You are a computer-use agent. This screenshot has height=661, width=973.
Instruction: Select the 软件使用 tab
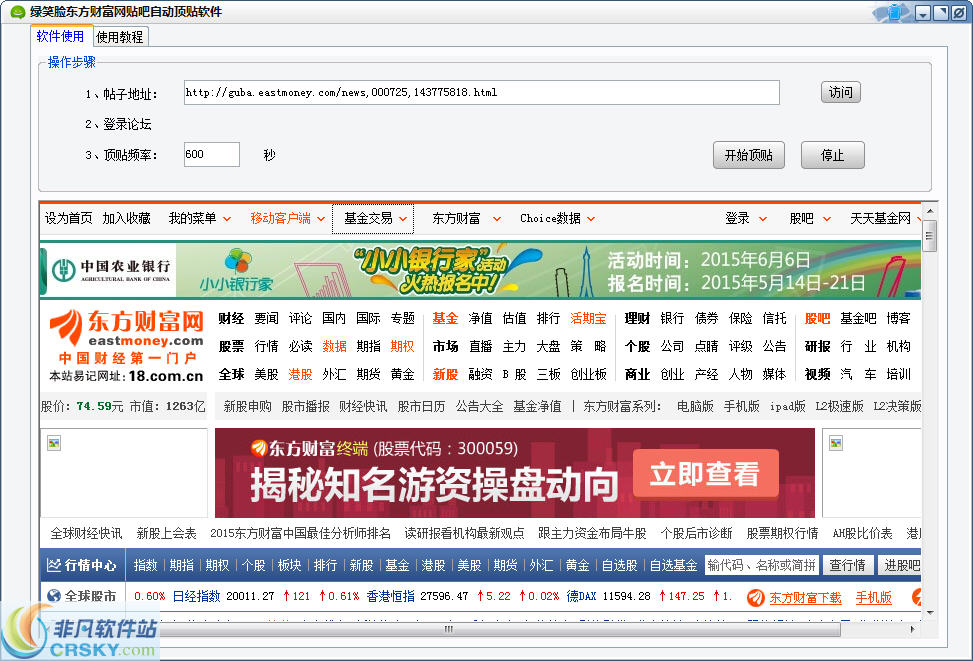[60, 36]
